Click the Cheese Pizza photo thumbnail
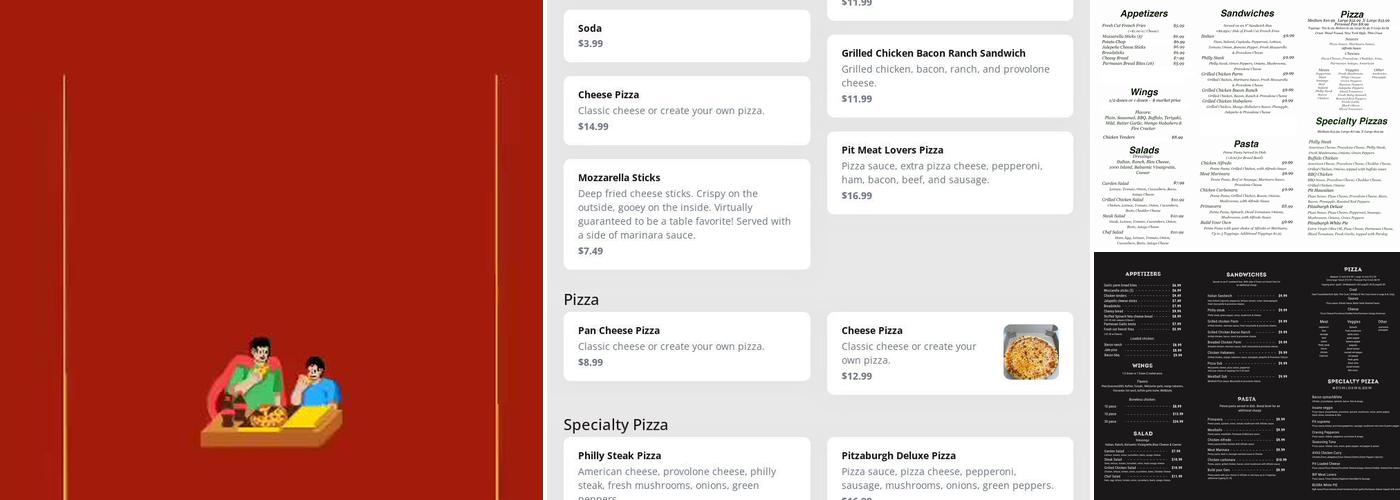 (x=1031, y=352)
